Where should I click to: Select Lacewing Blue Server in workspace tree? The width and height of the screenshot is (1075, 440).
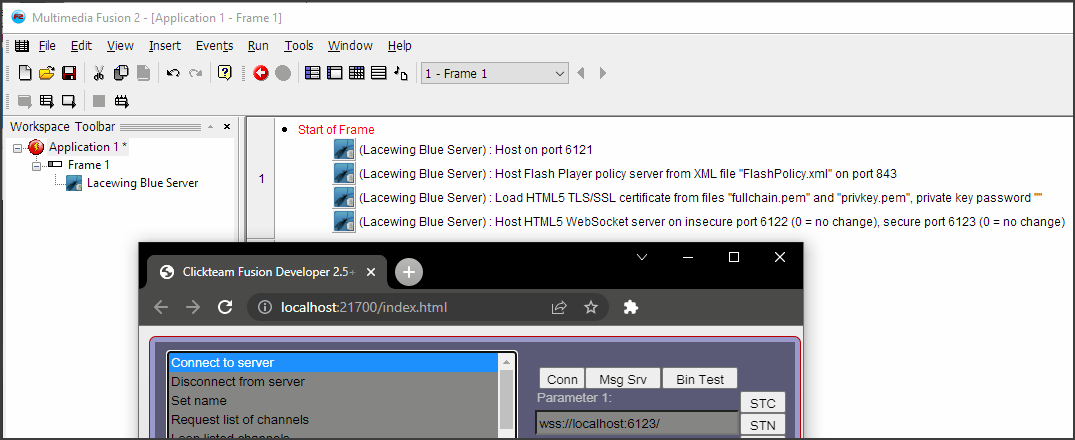tap(142, 183)
